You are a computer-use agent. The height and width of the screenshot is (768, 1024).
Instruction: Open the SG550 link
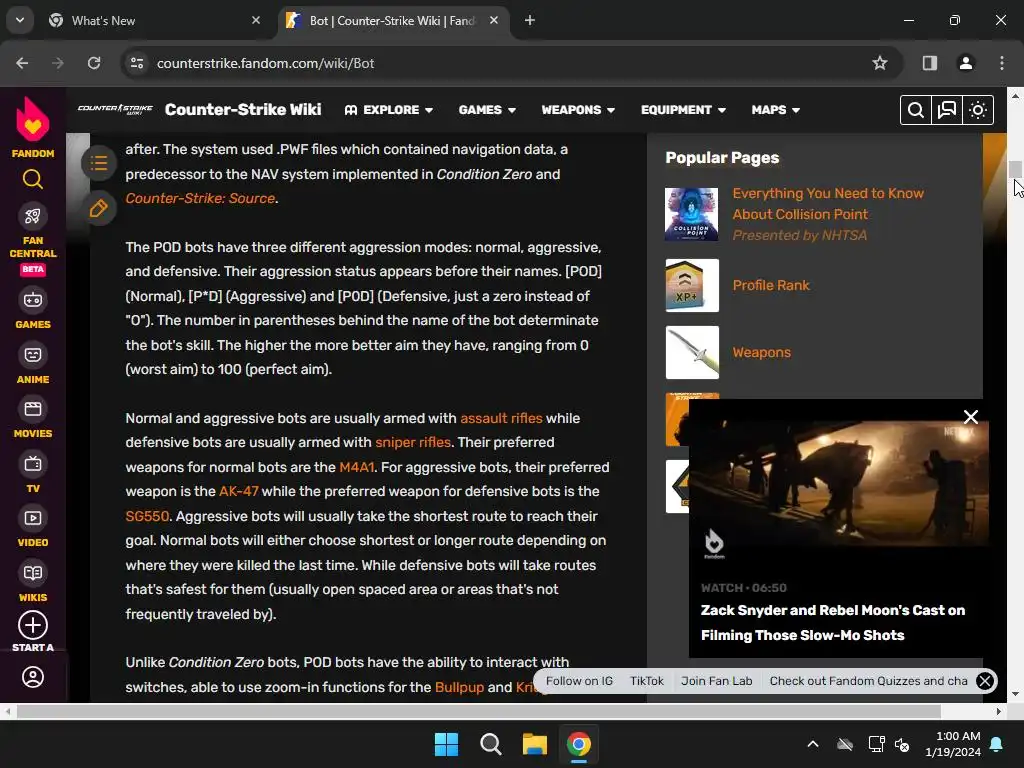click(147, 516)
